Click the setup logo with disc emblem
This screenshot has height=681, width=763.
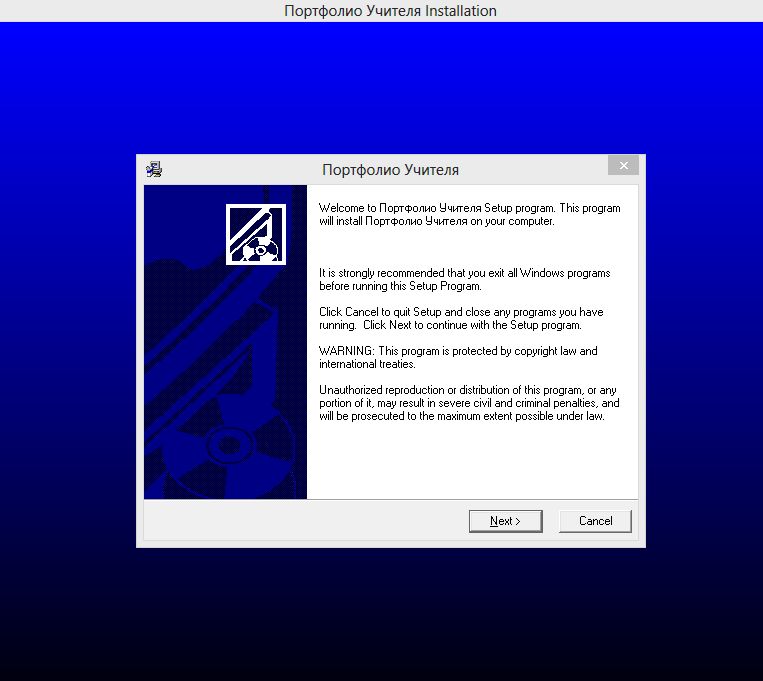coord(256,234)
